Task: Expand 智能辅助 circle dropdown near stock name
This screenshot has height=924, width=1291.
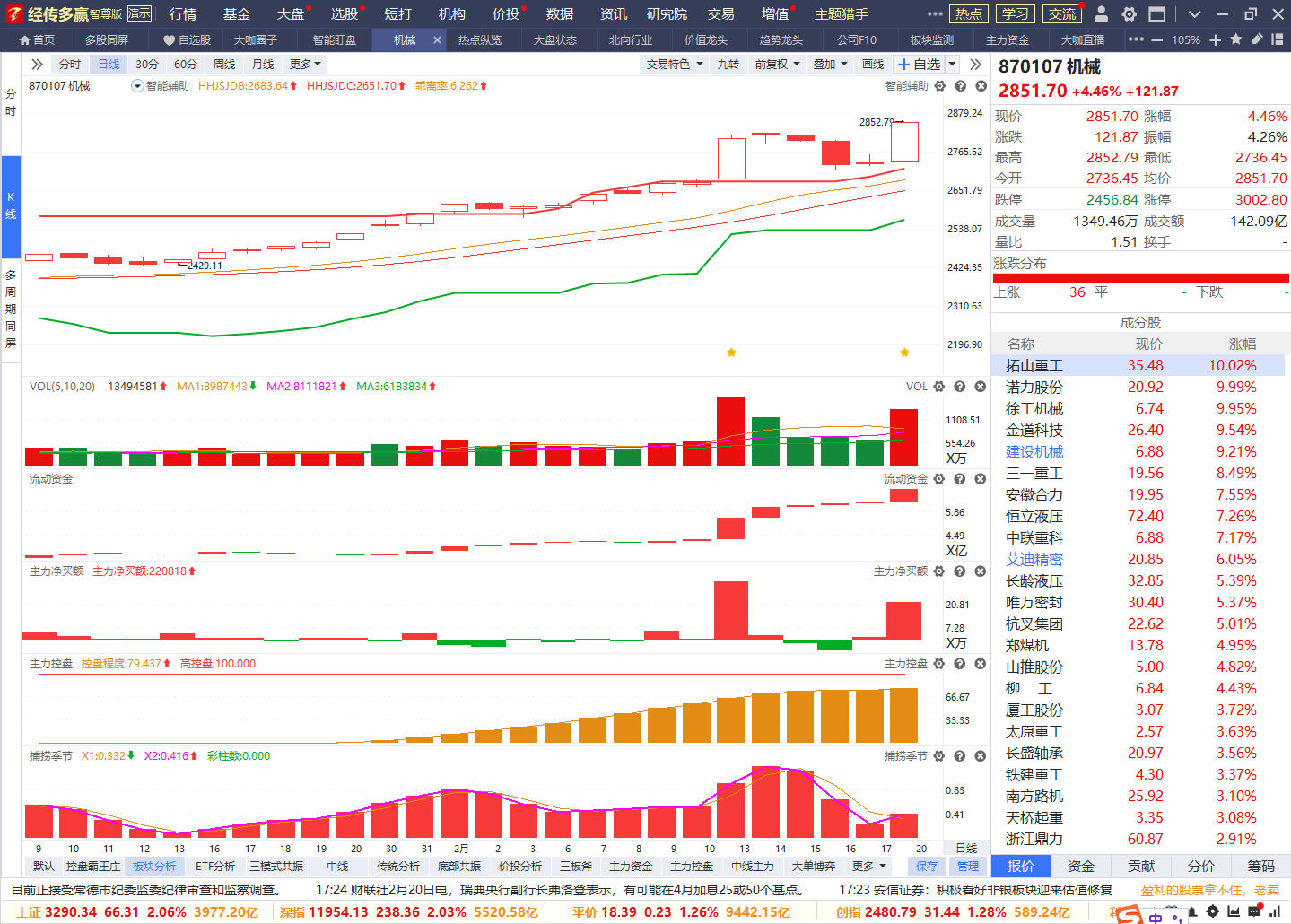Action: click(x=137, y=86)
